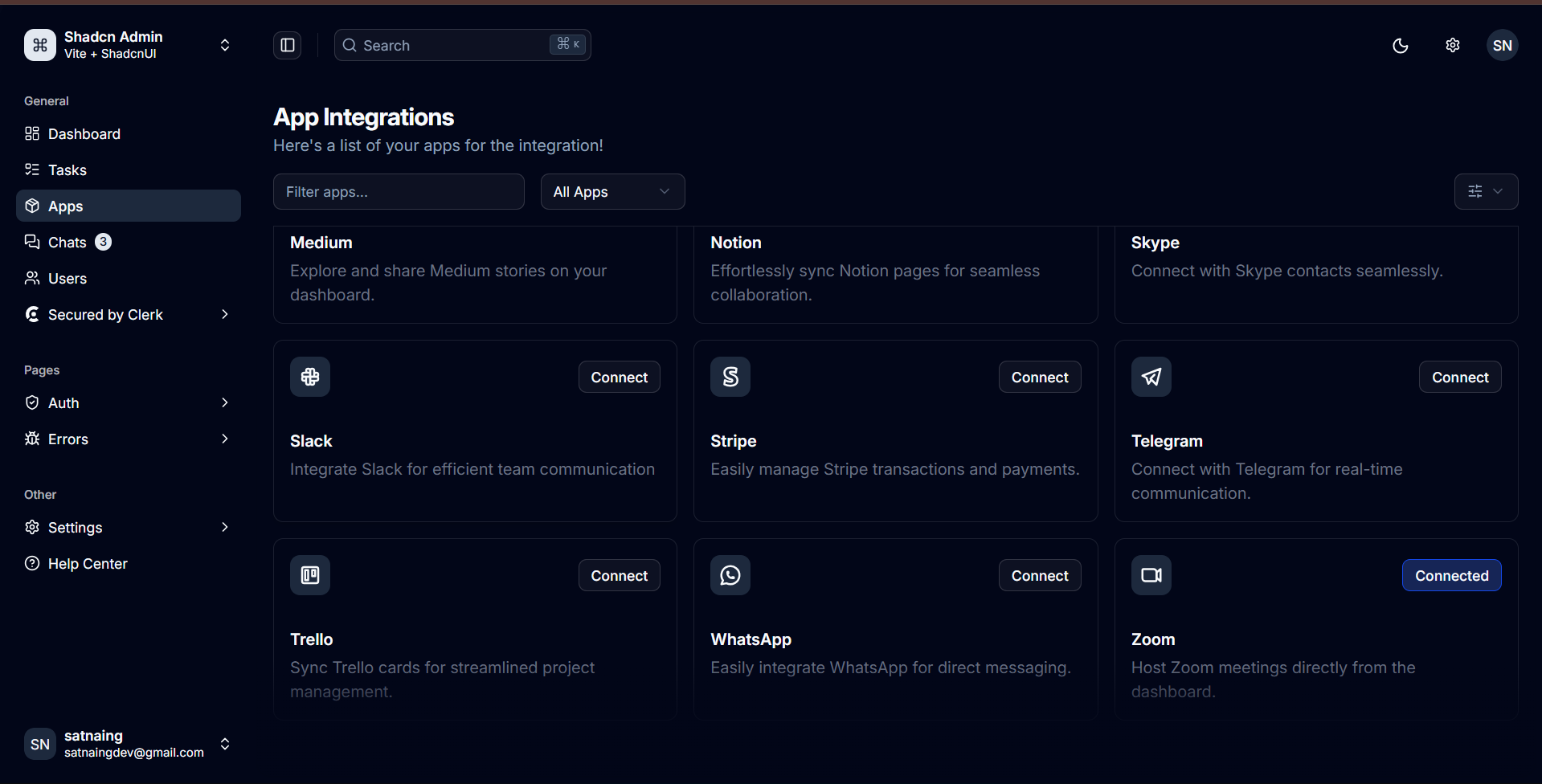Click the SN avatar beside satnaing
The width and height of the screenshot is (1542, 784).
coord(40,745)
